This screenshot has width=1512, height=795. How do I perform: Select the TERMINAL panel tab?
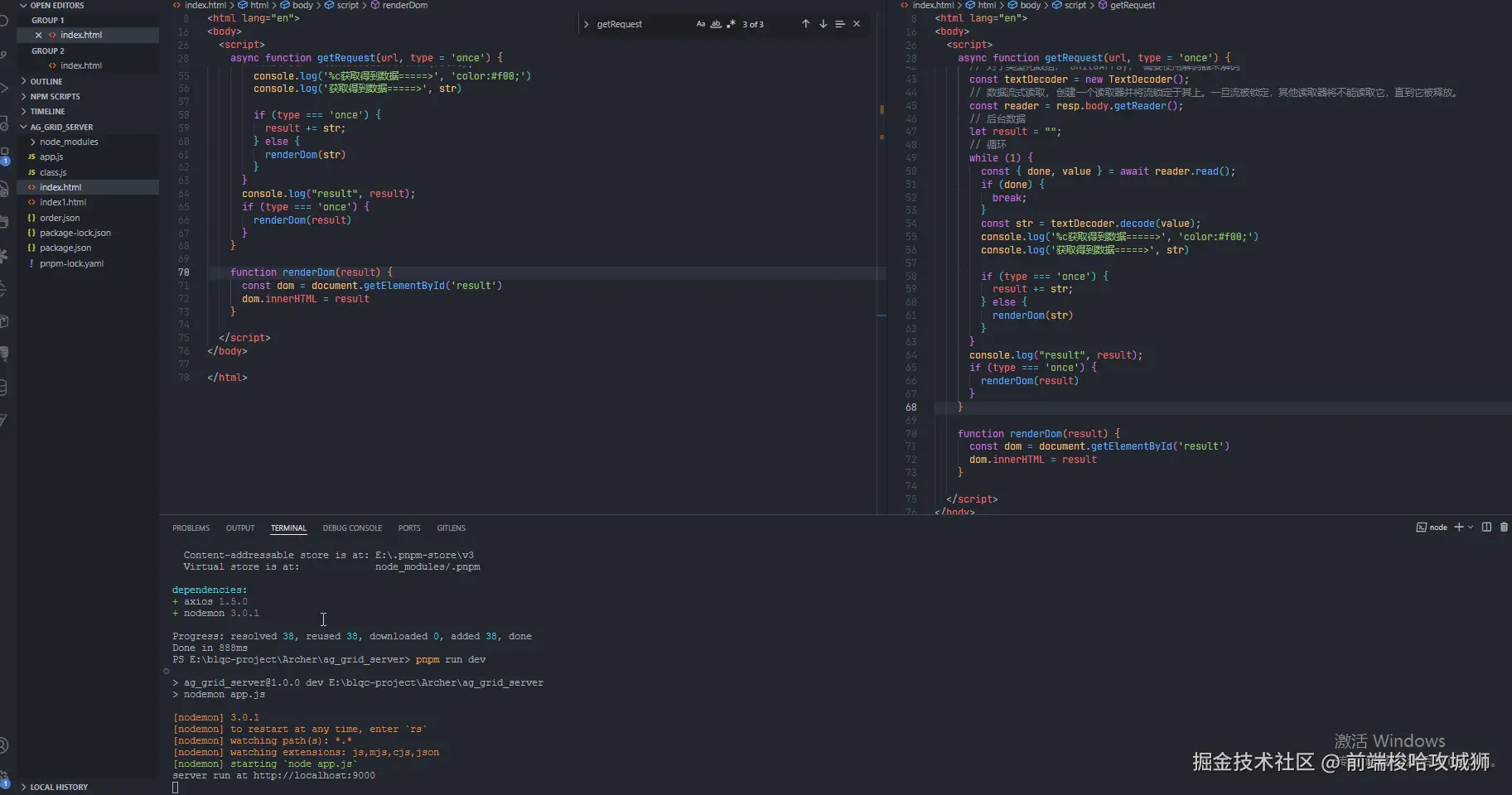pos(288,528)
